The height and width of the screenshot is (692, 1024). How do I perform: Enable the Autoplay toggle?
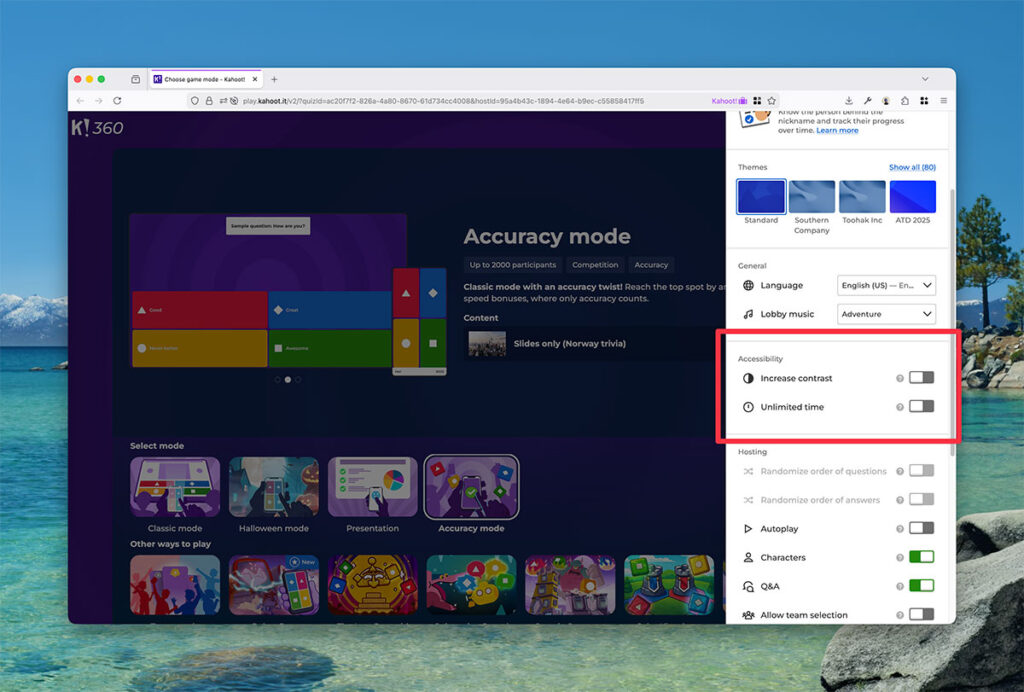click(x=922, y=528)
